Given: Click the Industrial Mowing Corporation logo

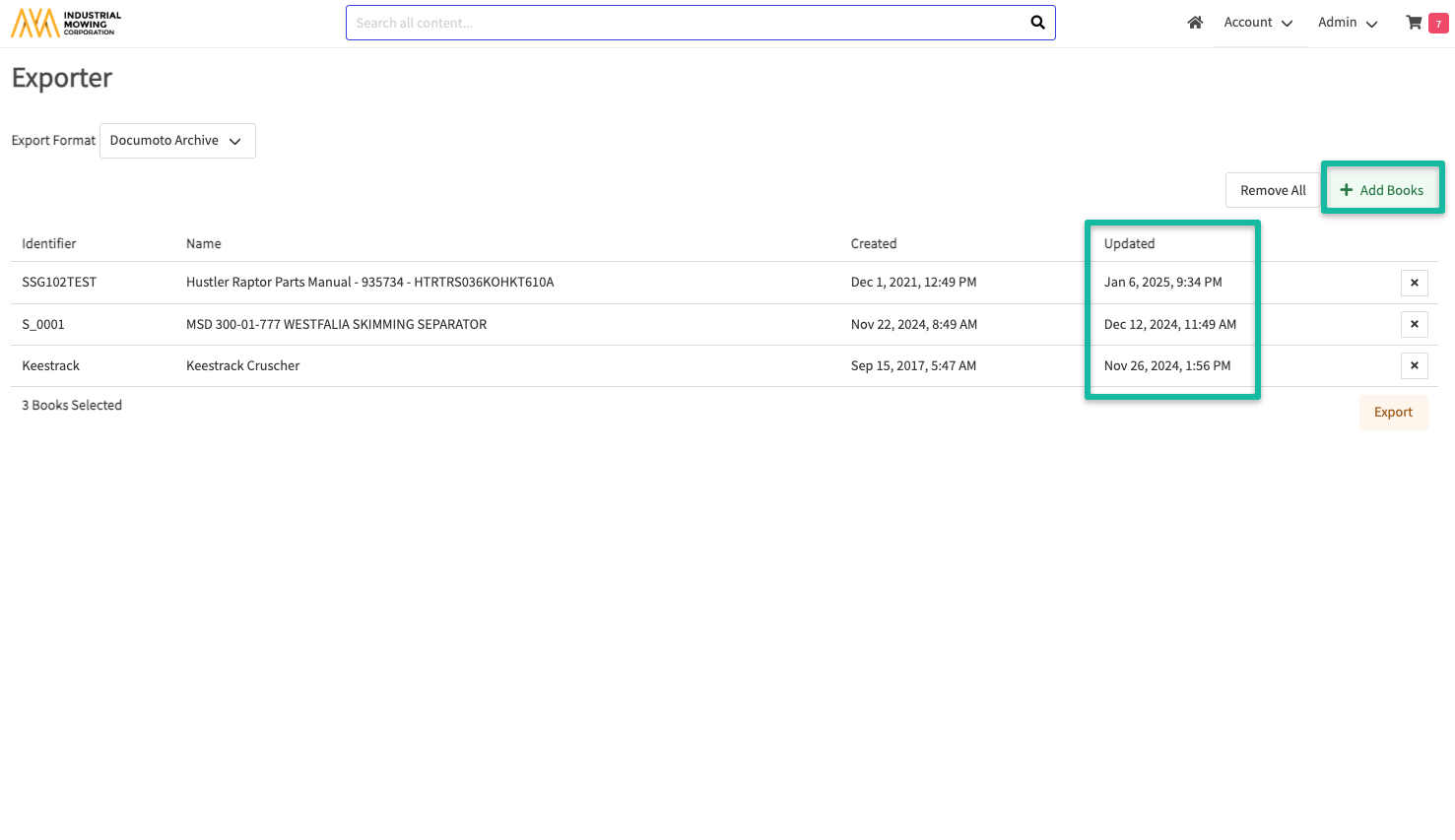Looking at the screenshot, I should point(66,24).
